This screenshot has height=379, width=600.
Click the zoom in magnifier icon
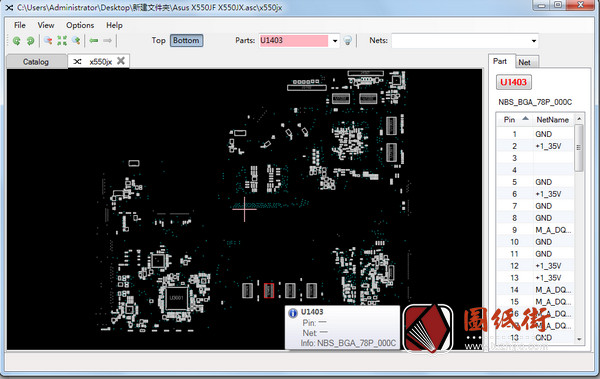pyautogui.click(x=76, y=41)
